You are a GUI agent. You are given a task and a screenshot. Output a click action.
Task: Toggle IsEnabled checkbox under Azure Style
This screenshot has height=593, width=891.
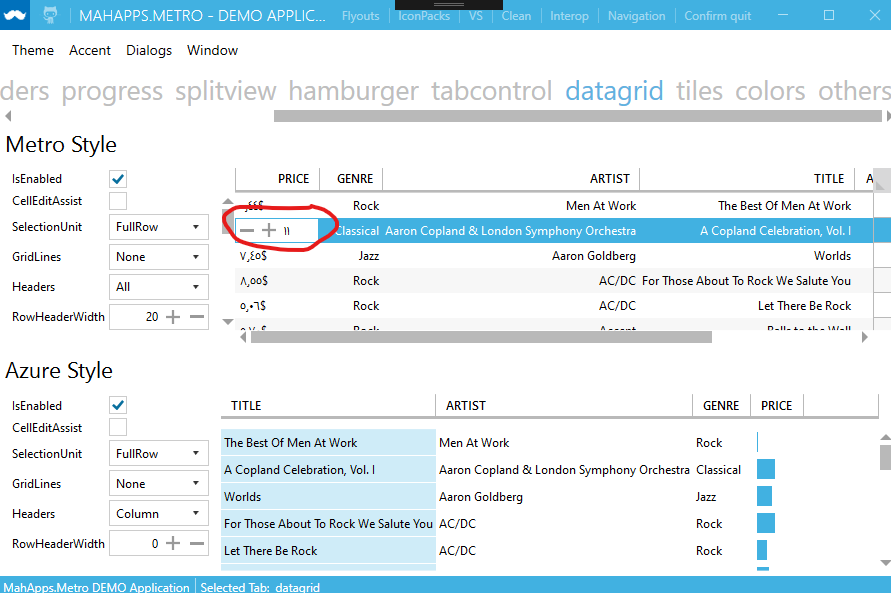(x=117, y=405)
